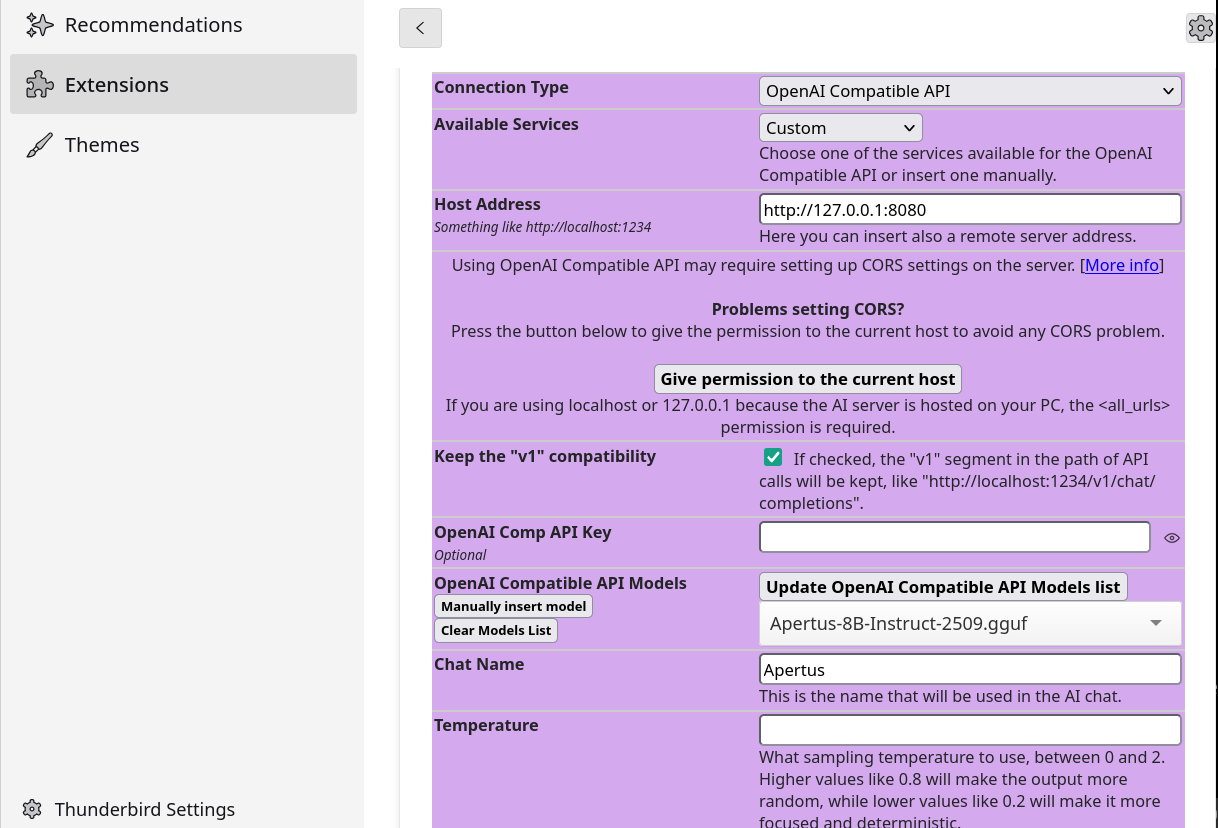Click the Extensions puzzle piece icon

[39, 85]
